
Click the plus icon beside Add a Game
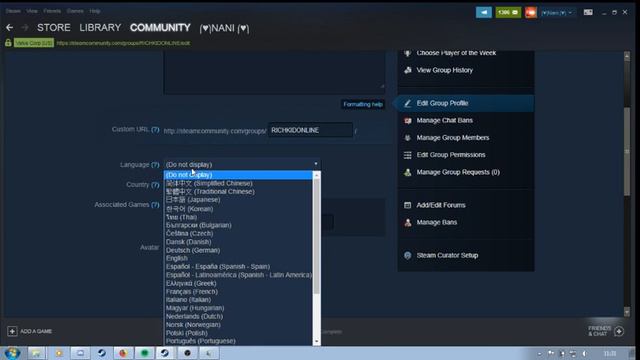tap(12, 331)
